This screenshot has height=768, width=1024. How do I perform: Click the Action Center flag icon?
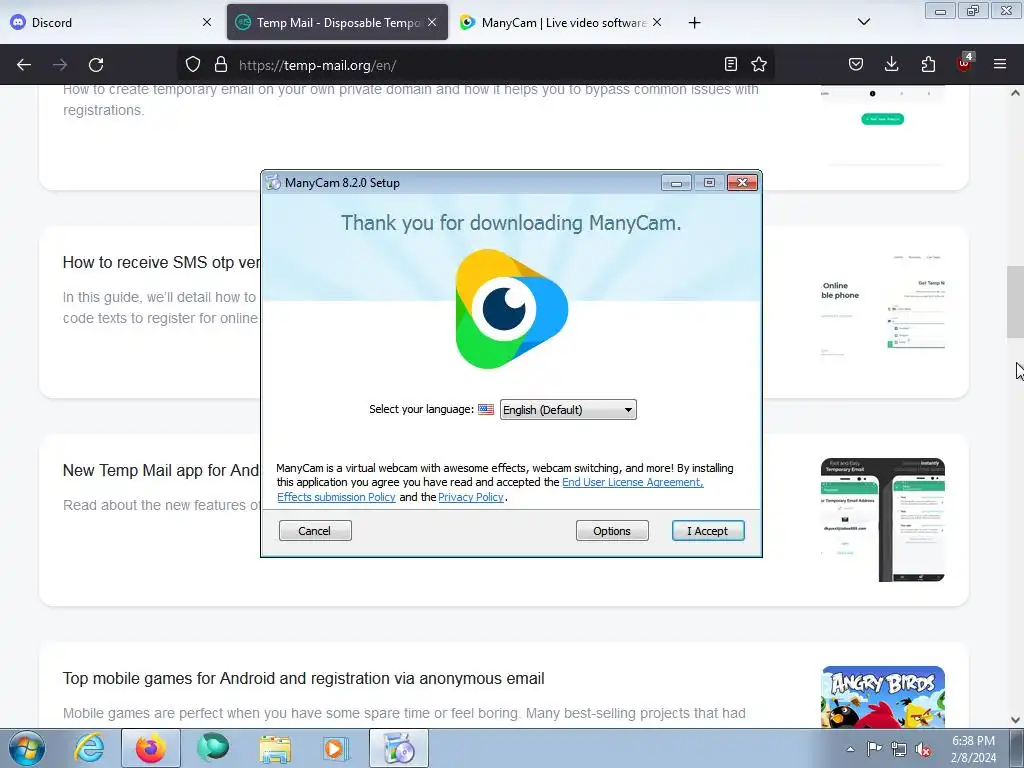click(874, 749)
